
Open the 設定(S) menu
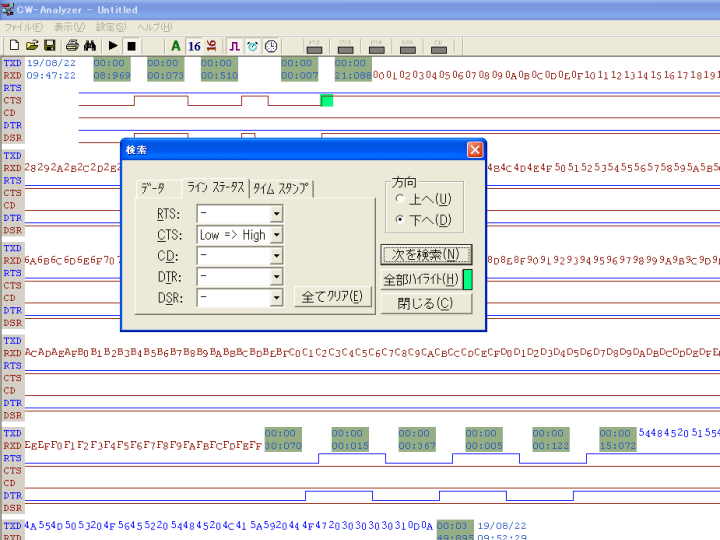click(111, 27)
